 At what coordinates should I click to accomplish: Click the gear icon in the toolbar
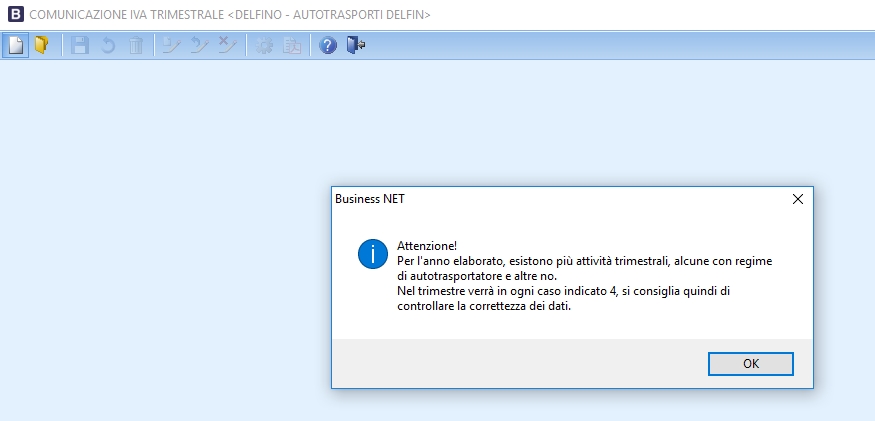(264, 46)
